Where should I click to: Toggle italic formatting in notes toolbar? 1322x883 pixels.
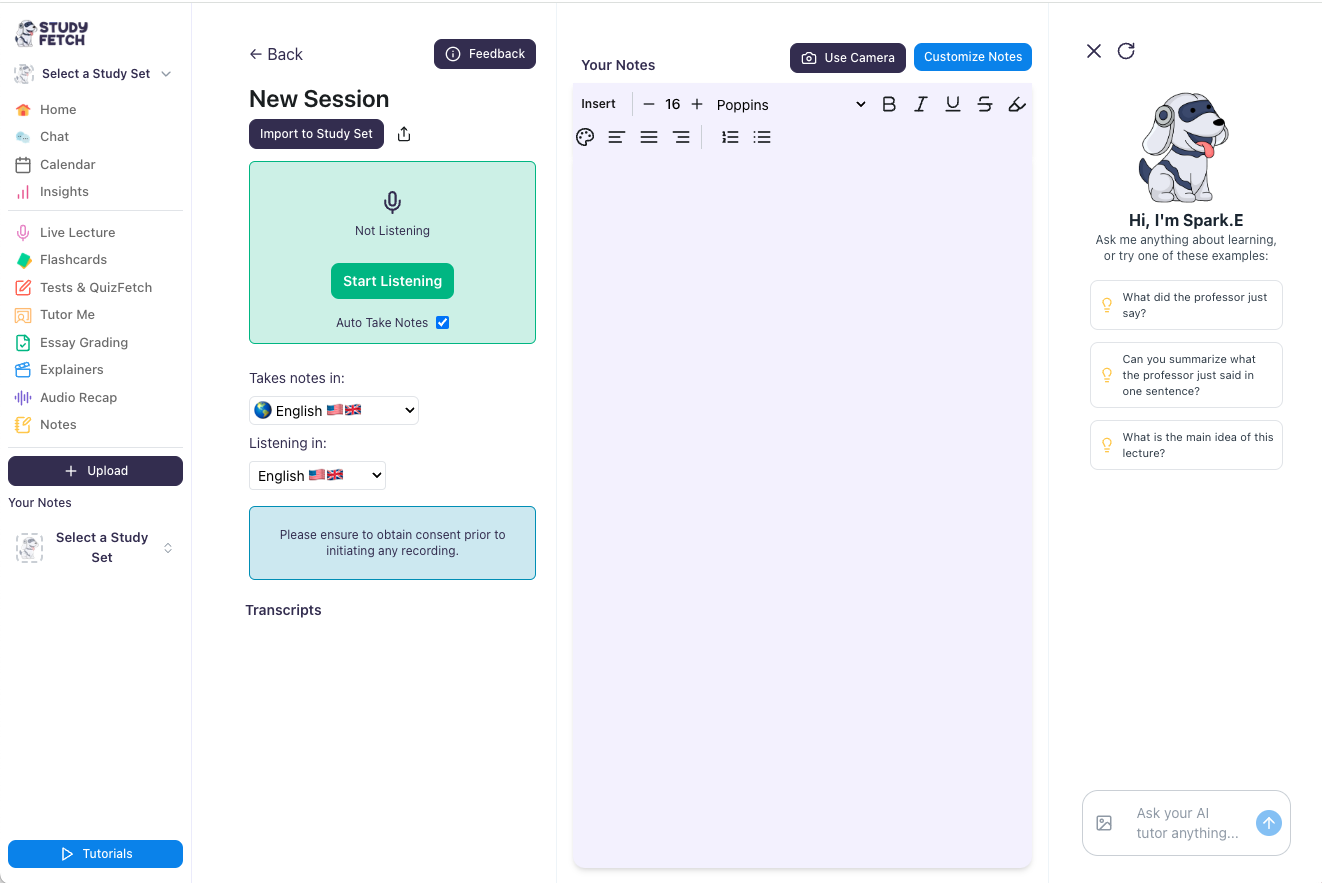(920, 103)
